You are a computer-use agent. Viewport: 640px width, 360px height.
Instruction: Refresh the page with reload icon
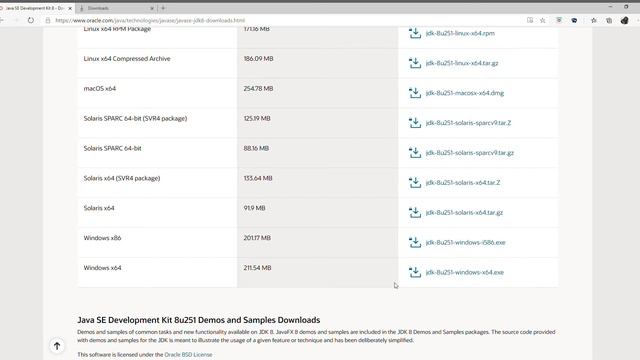pyautogui.click(x=31, y=20)
